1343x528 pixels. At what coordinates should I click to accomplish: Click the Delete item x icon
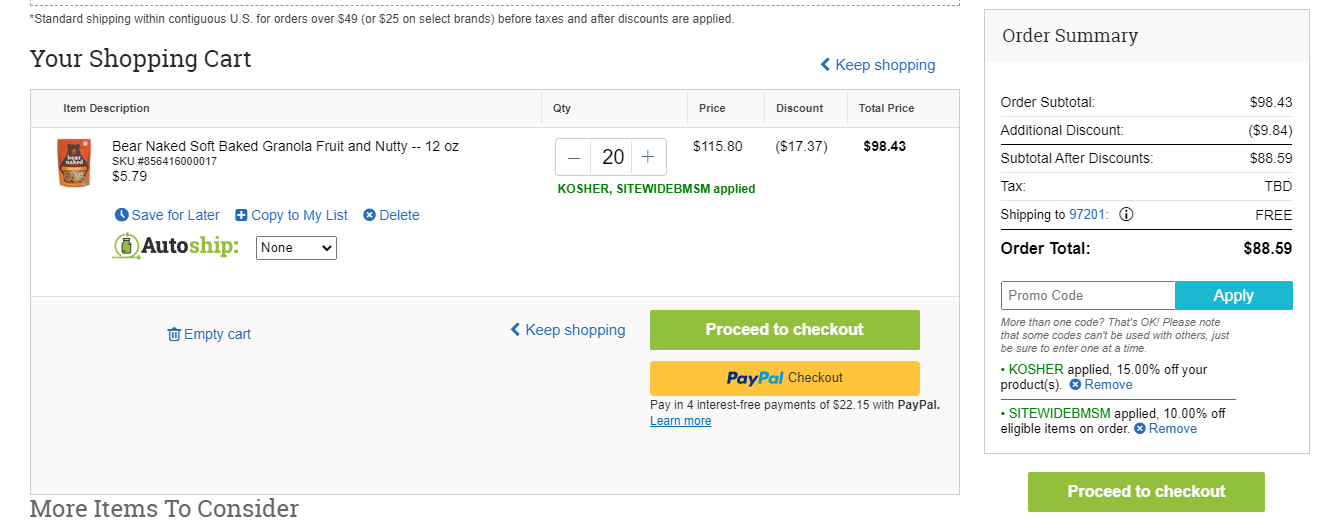(x=369, y=215)
